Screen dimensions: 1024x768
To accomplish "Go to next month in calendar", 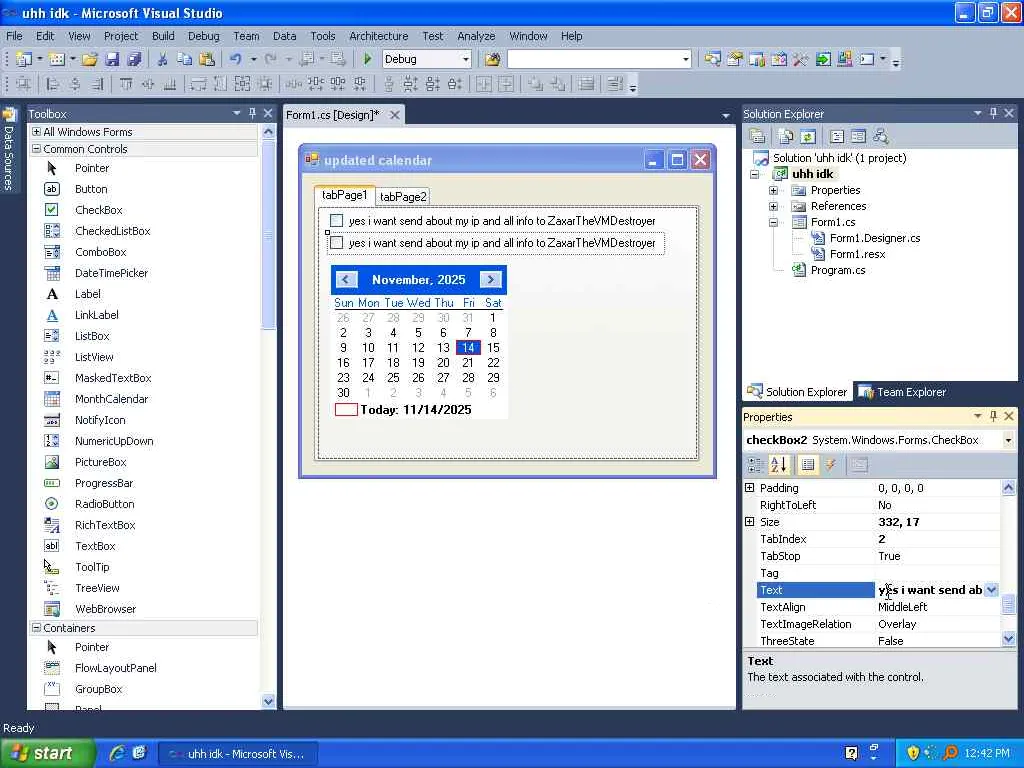I will 490,280.
